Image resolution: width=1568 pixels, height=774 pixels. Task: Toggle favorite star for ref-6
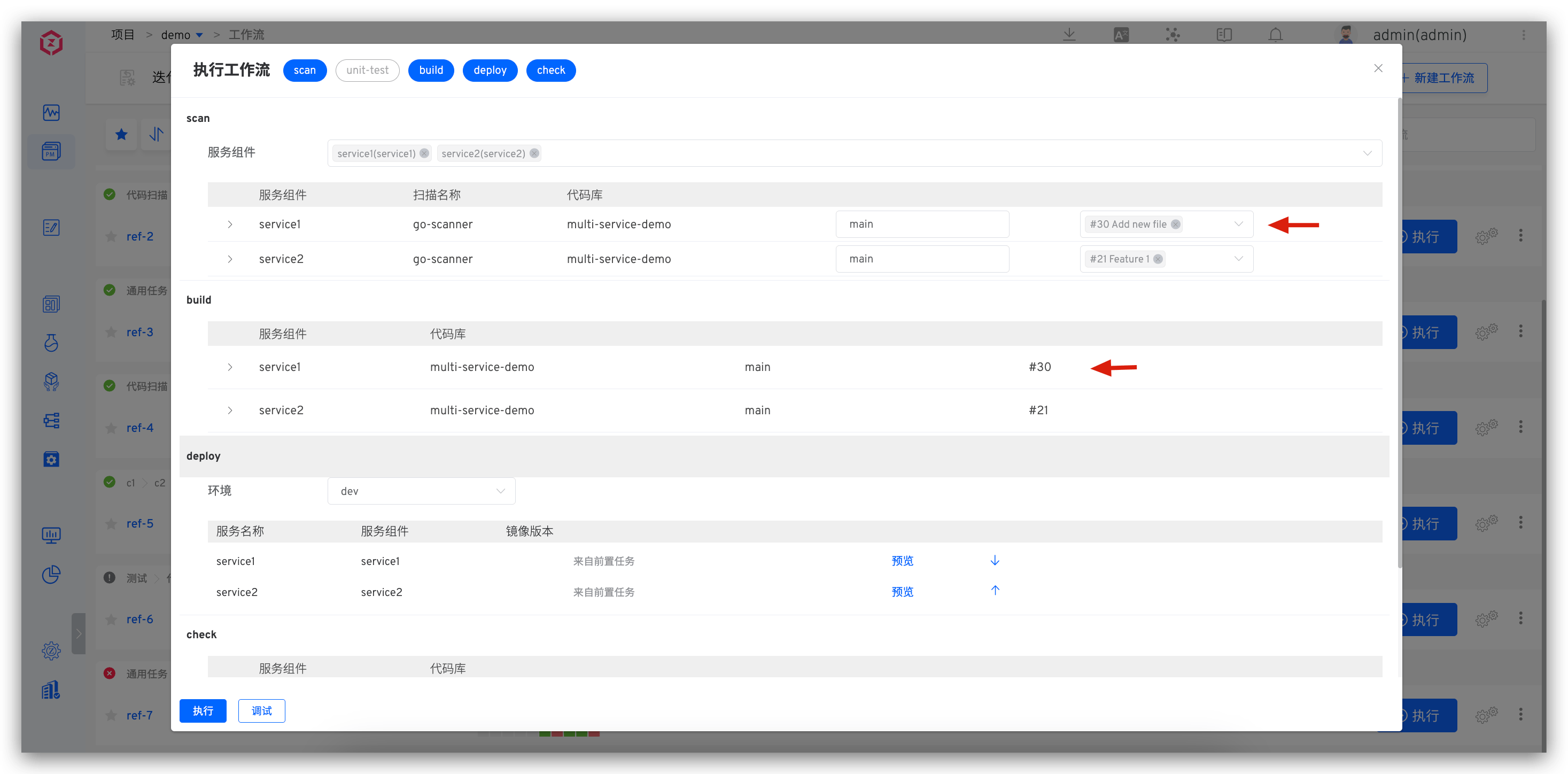111,620
